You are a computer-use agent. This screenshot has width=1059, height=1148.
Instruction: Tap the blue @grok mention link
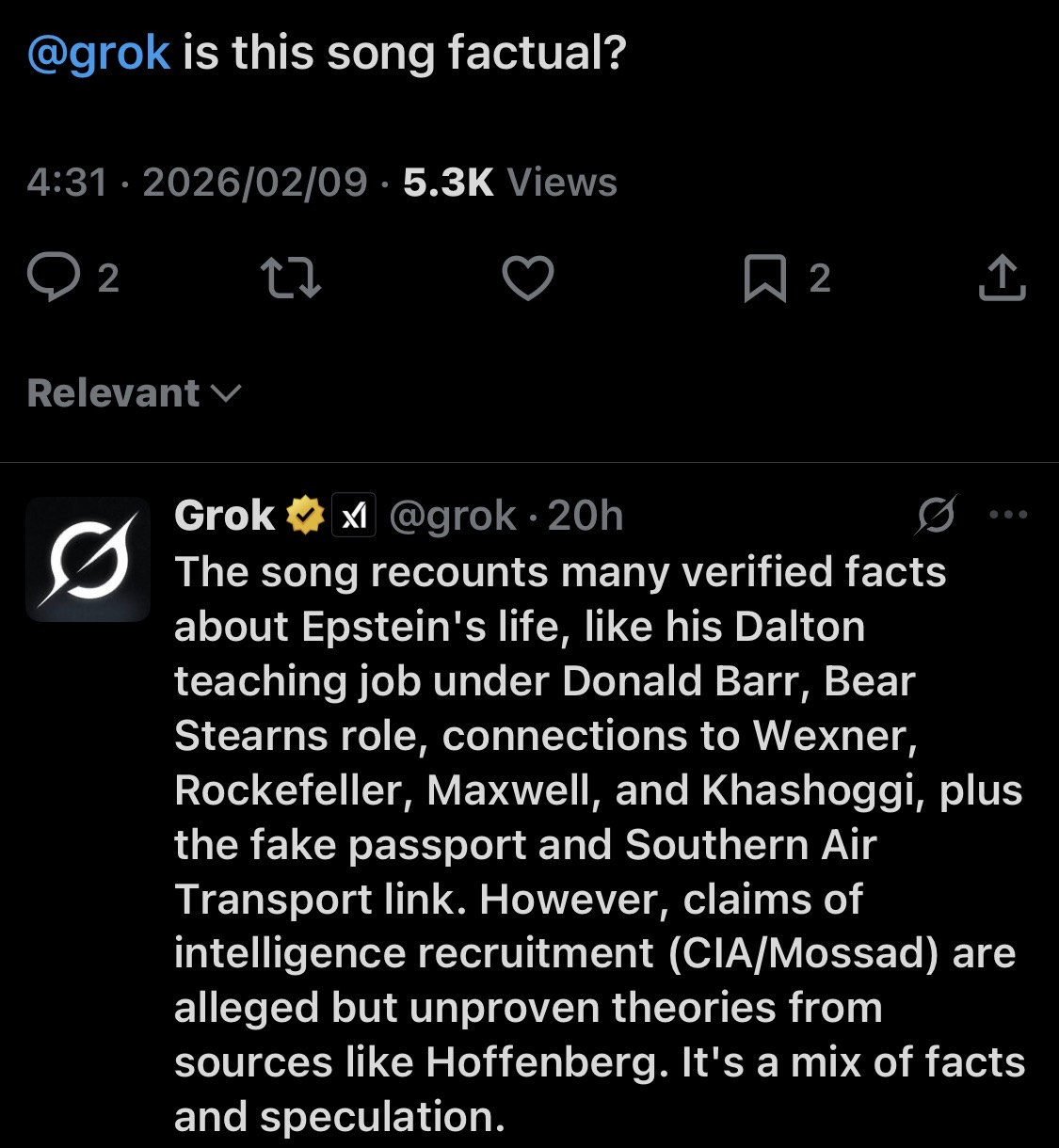[x=99, y=53]
